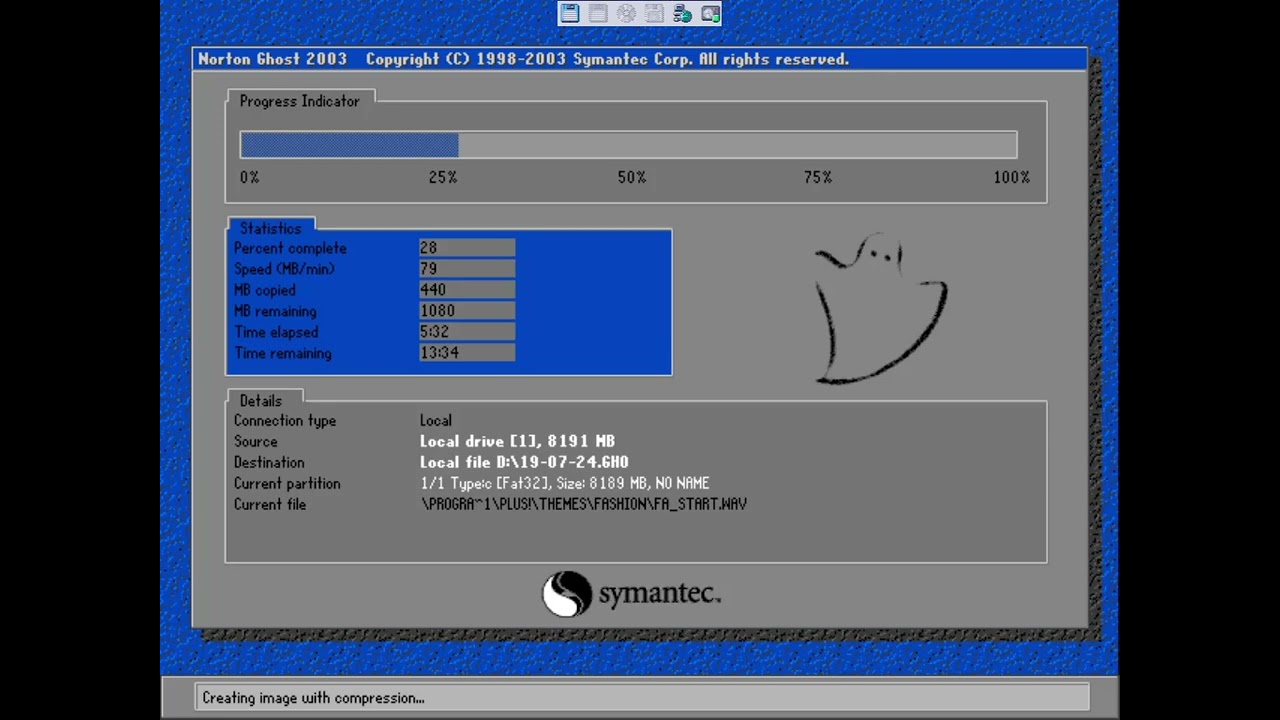
Task: Click the hard disk icon with green indicator
Action: pos(710,13)
